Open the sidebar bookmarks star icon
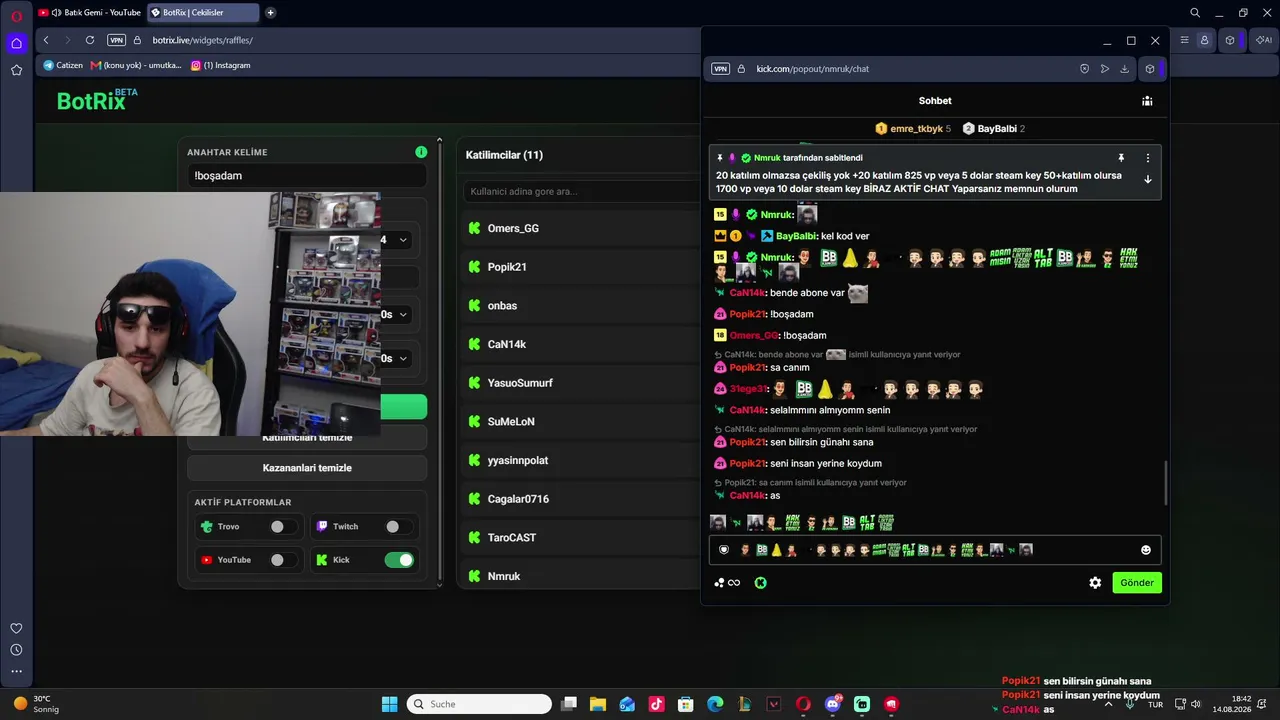 [x=16, y=70]
